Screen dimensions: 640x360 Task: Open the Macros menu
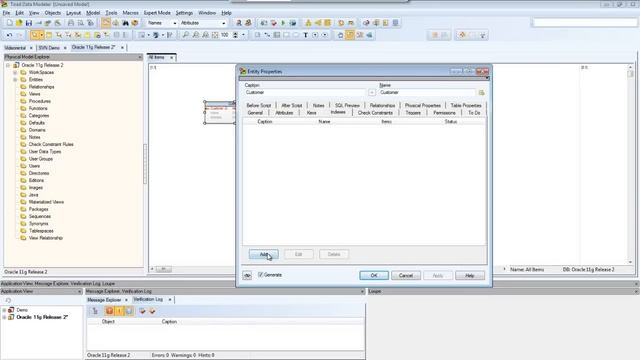pyautogui.click(x=131, y=13)
